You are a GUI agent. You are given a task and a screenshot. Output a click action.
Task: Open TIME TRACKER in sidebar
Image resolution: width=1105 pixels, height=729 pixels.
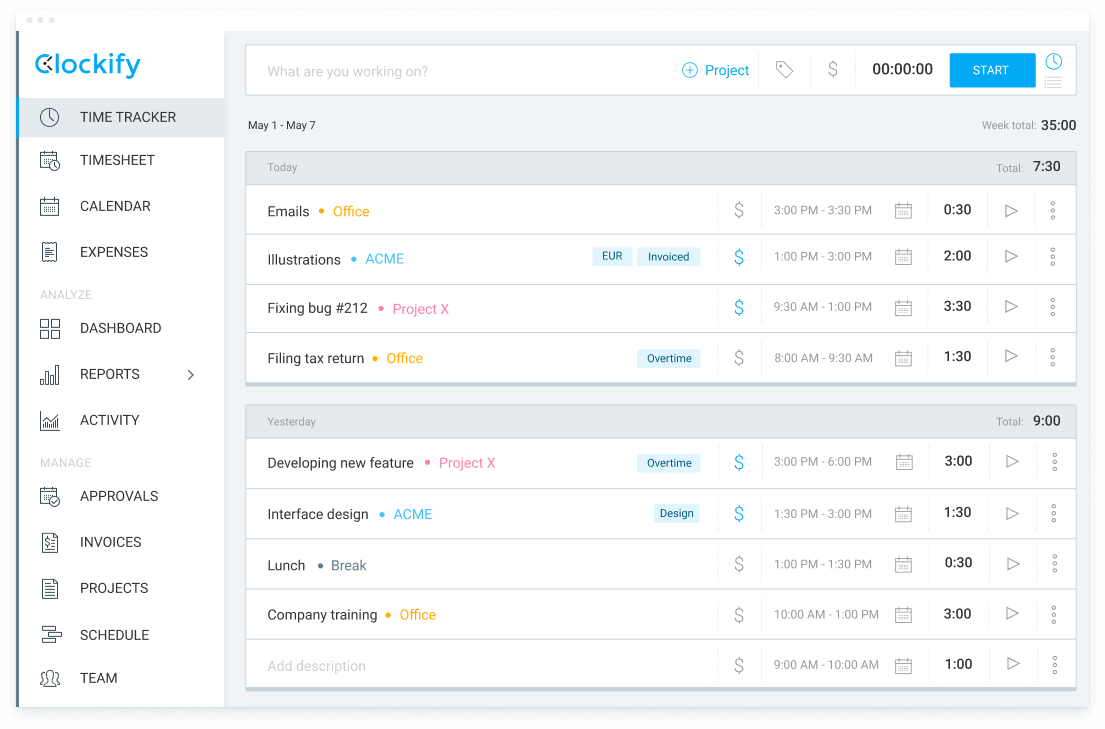[121, 117]
